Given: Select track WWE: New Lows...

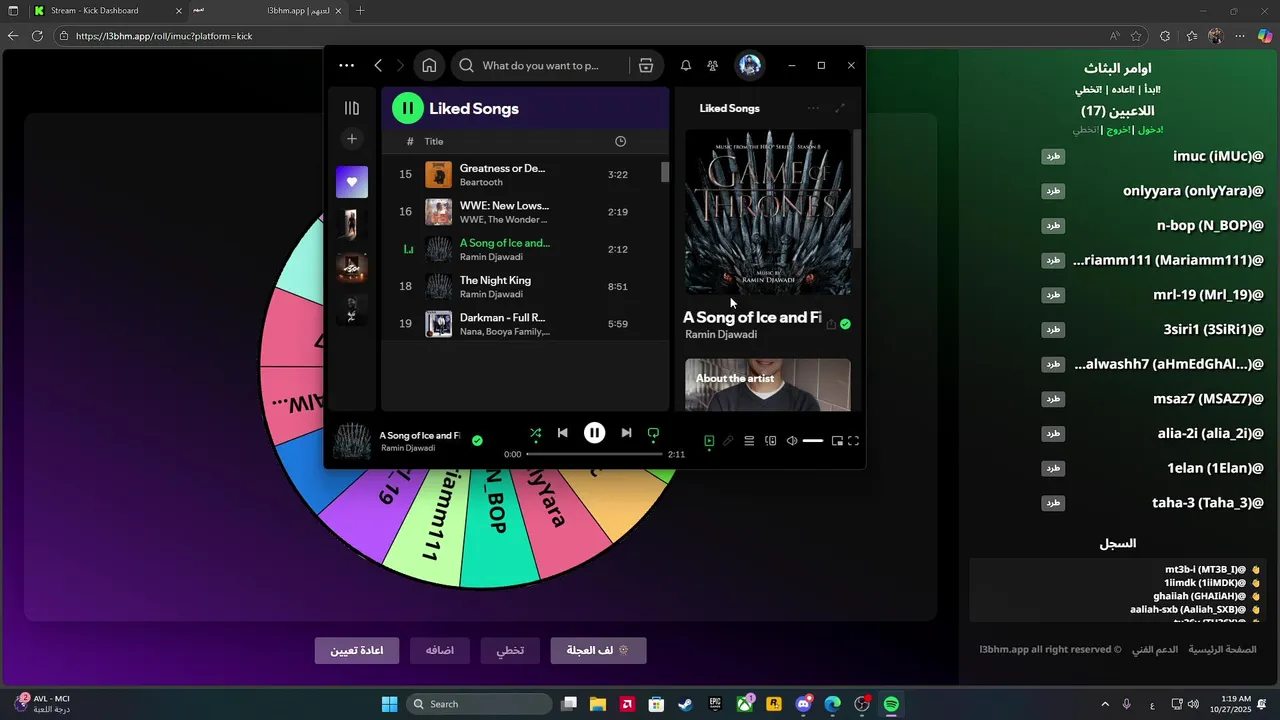Looking at the screenshot, I should pos(525,212).
